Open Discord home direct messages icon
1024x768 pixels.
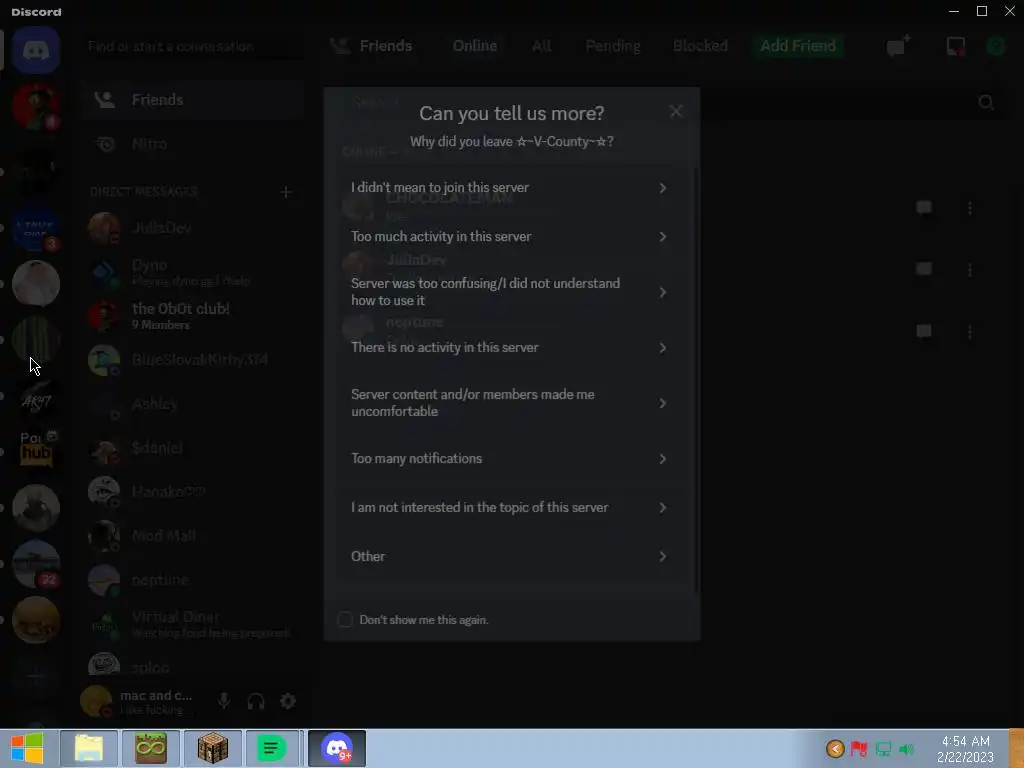point(36,50)
